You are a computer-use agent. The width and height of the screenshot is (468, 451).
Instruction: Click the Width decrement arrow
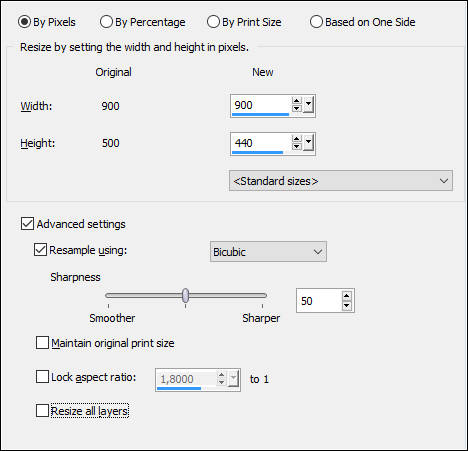(x=296, y=108)
